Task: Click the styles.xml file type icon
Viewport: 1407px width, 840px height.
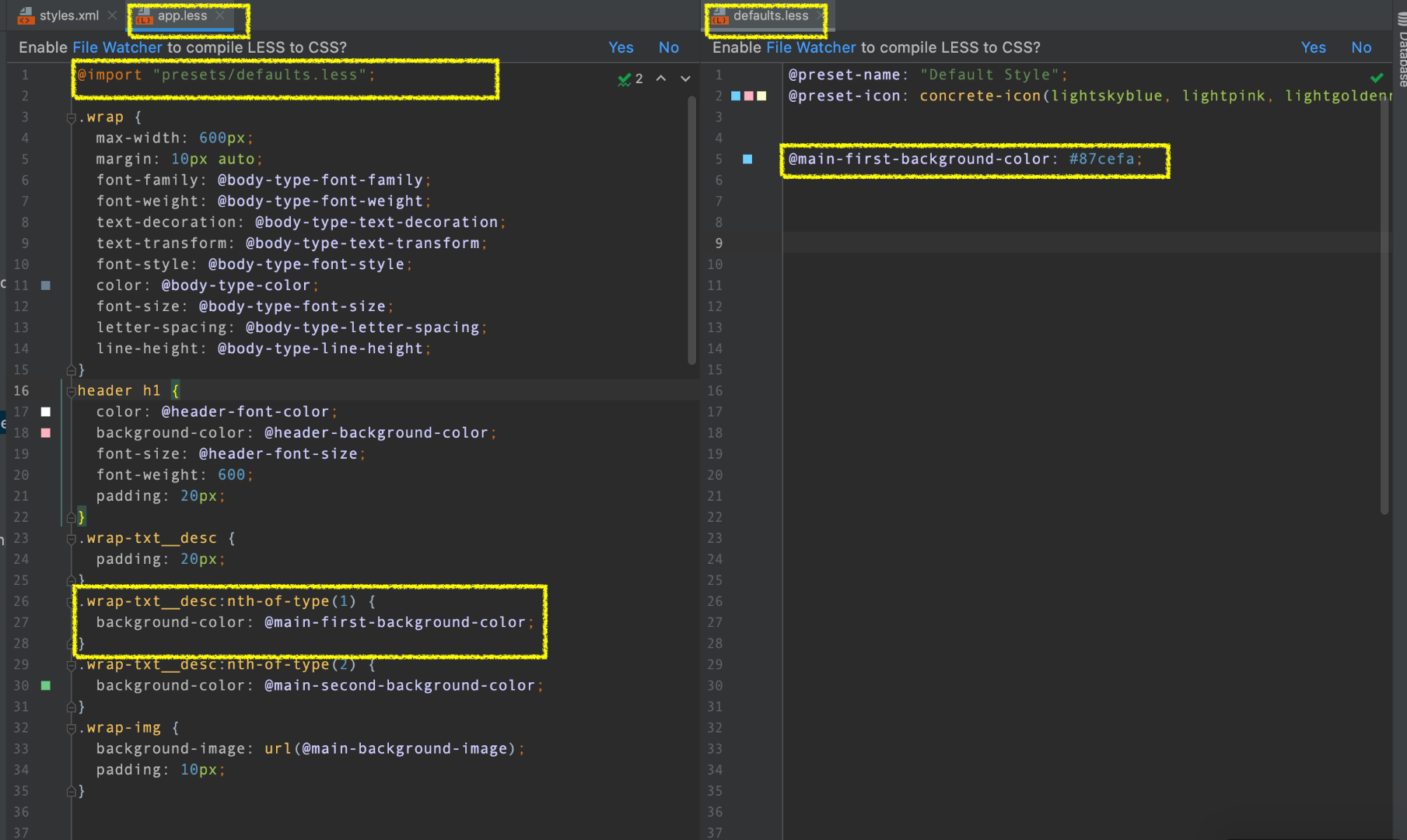Action: (26, 16)
